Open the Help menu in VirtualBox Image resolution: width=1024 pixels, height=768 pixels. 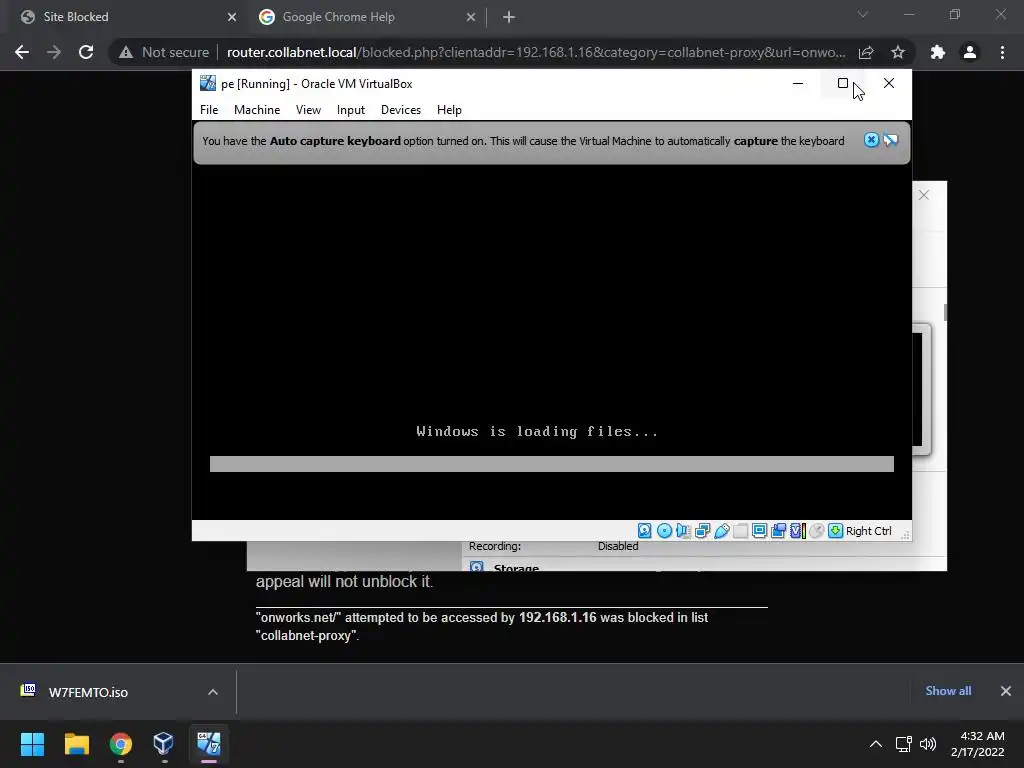point(449,110)
